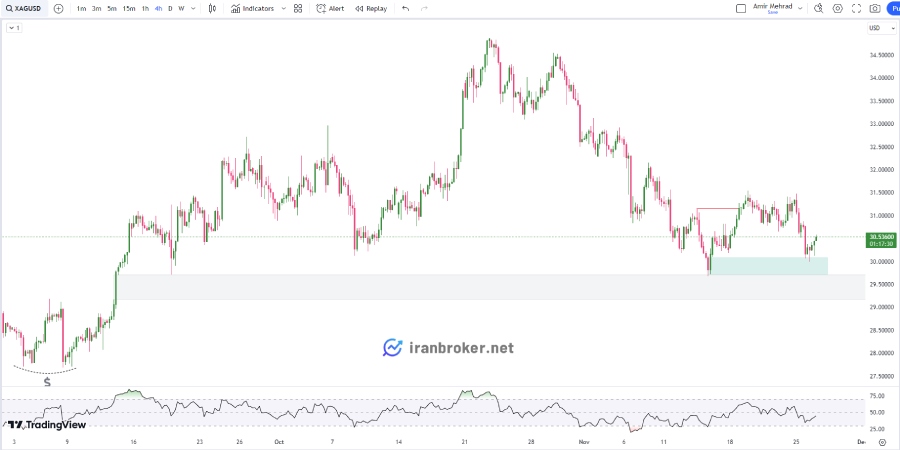Select the D daily timeframe
Screen dimensions: 900x450
(x=170, y=9)
